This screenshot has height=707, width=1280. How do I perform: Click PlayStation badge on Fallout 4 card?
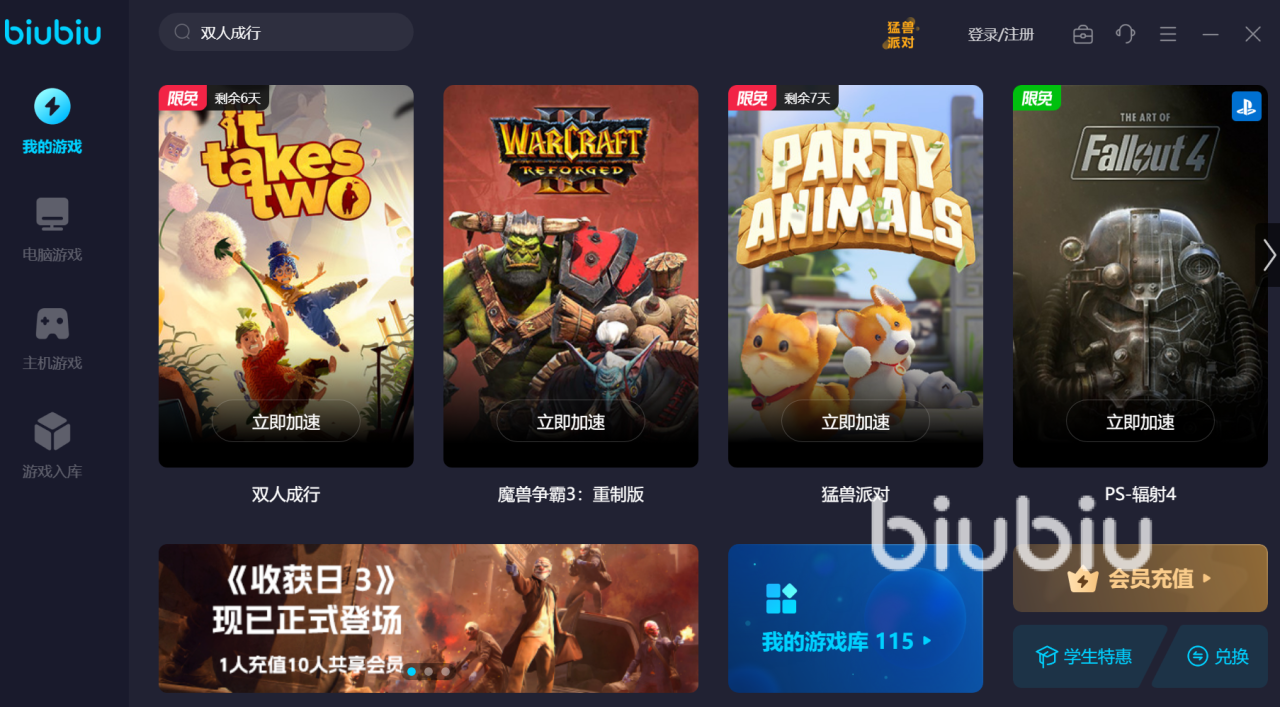(1246, 106)
